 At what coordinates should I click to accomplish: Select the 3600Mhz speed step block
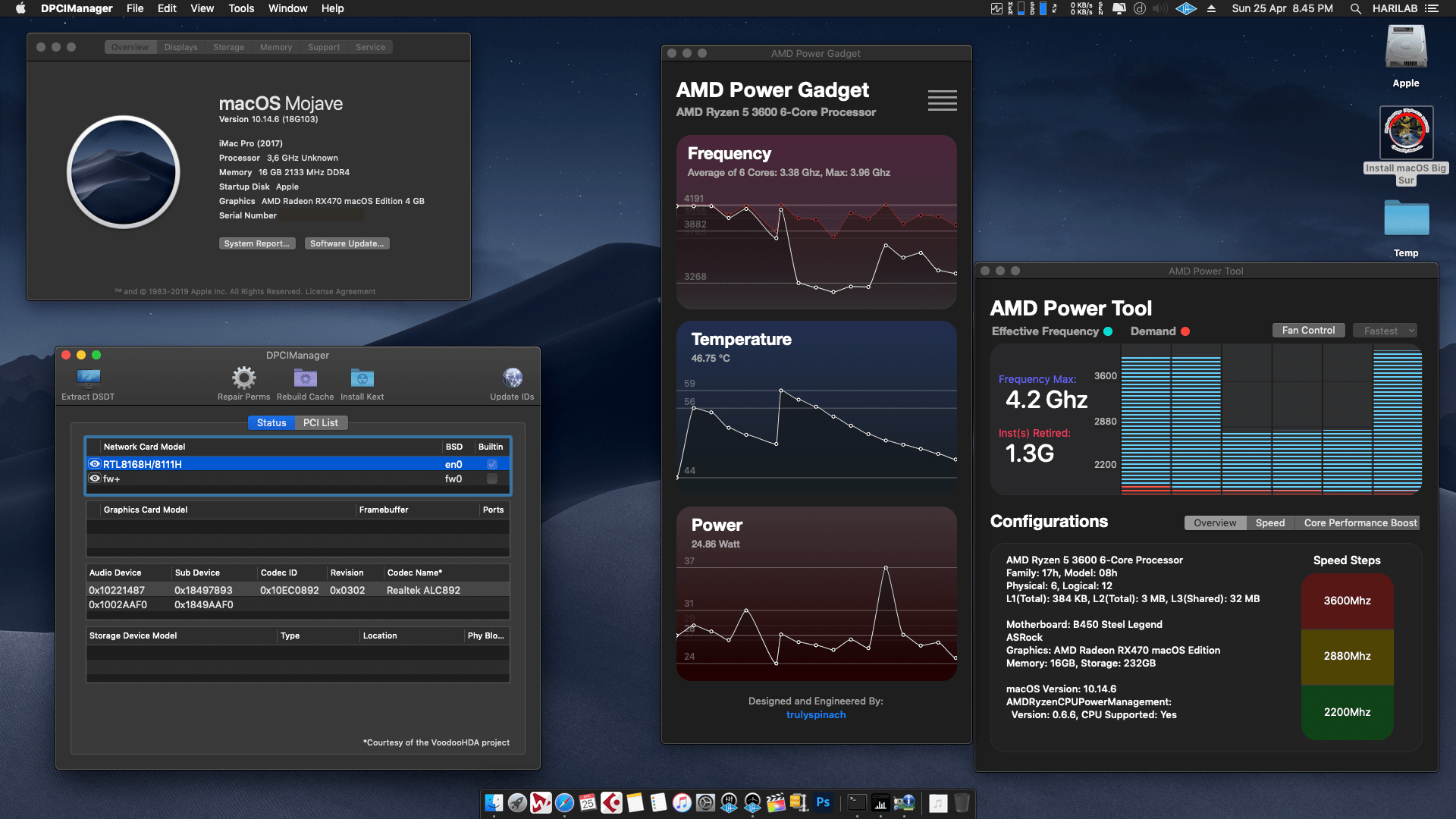coord(1347,601)
